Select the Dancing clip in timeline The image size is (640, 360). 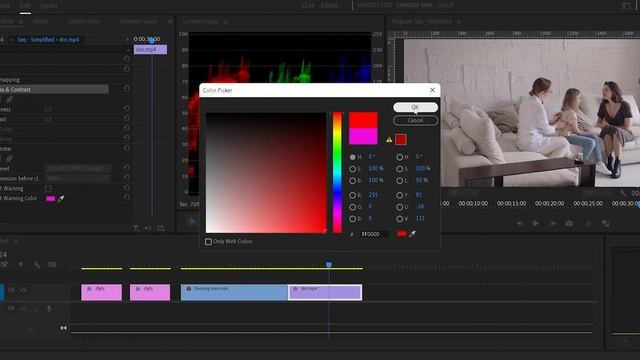[234, 292]
